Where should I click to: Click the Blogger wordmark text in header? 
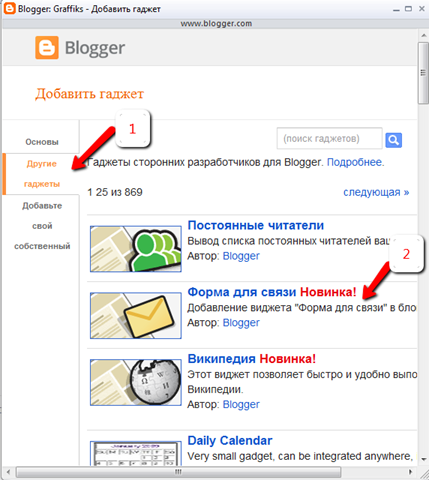pyautogui.click(x=95, y=48)
